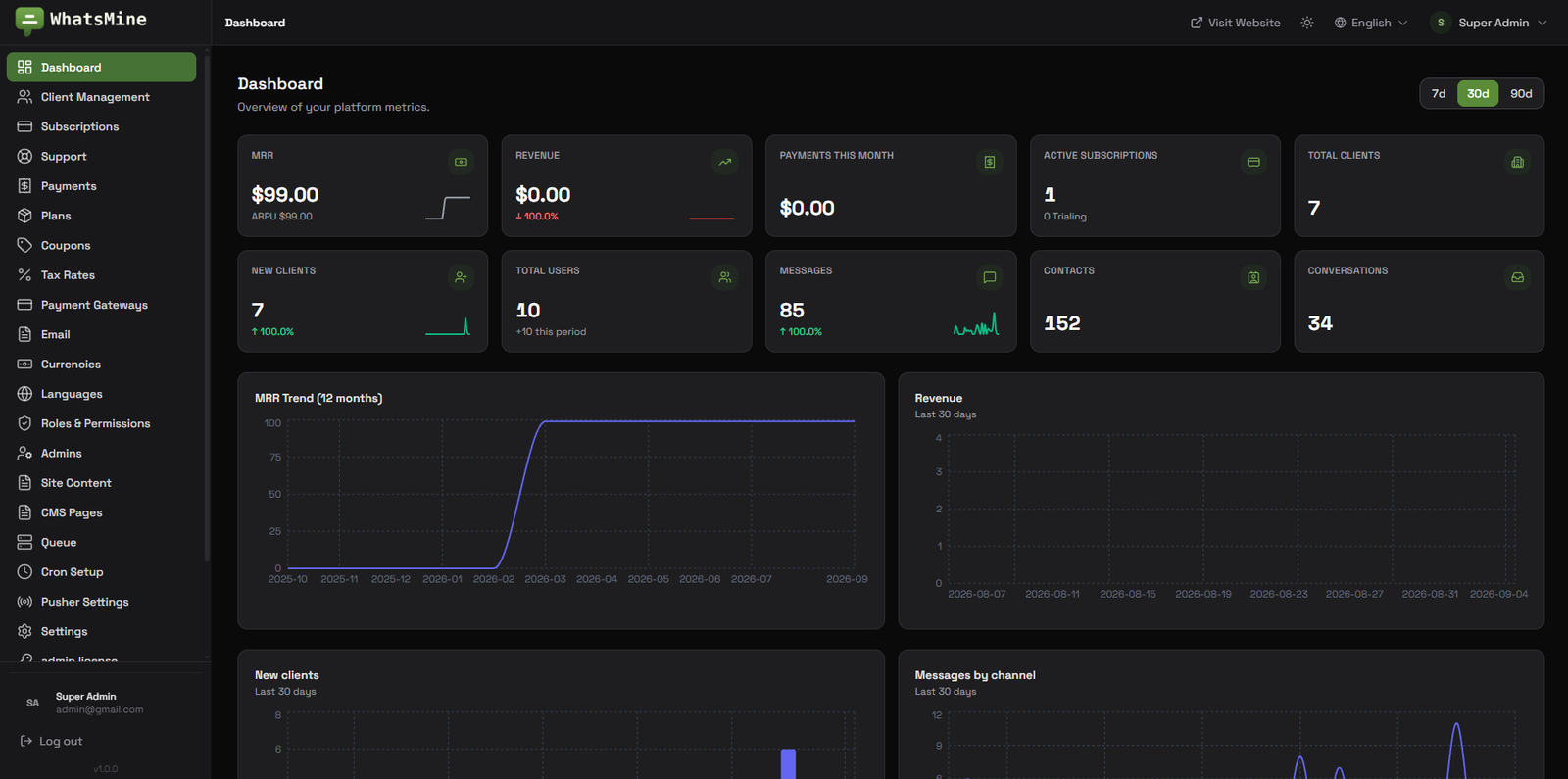Click the '+10 this period' label
The height and width of the screenshot is (779, 1568).
point(551,332)
